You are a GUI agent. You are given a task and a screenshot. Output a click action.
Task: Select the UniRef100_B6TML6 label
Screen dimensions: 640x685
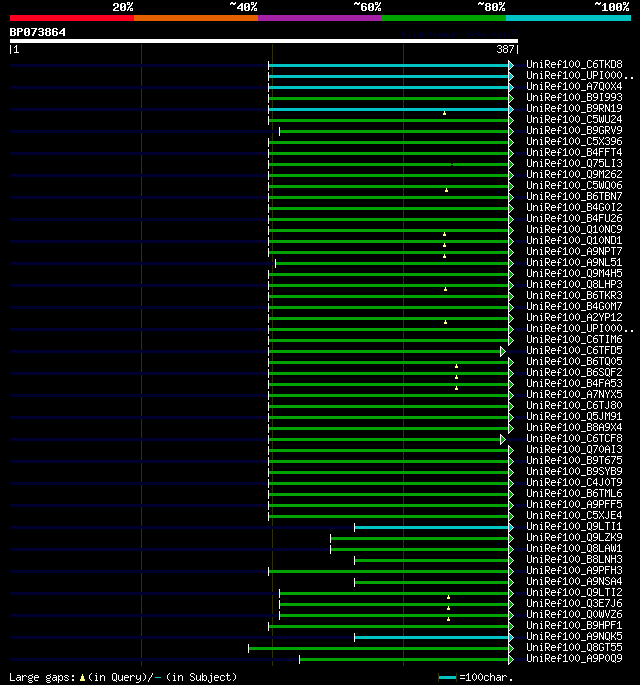pyautogui.click(x=574, y=493)
